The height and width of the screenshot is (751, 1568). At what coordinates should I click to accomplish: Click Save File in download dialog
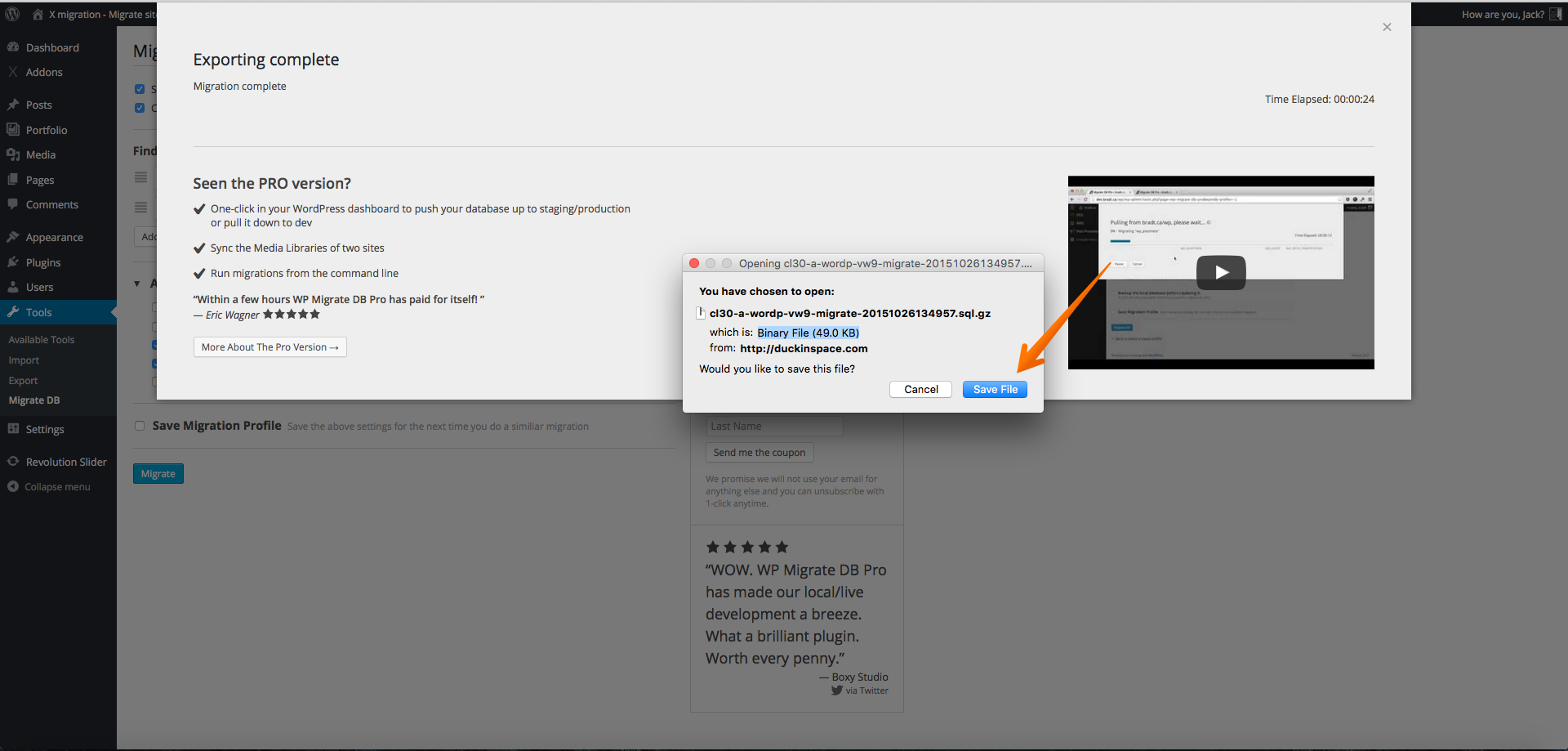coord(995,389)
